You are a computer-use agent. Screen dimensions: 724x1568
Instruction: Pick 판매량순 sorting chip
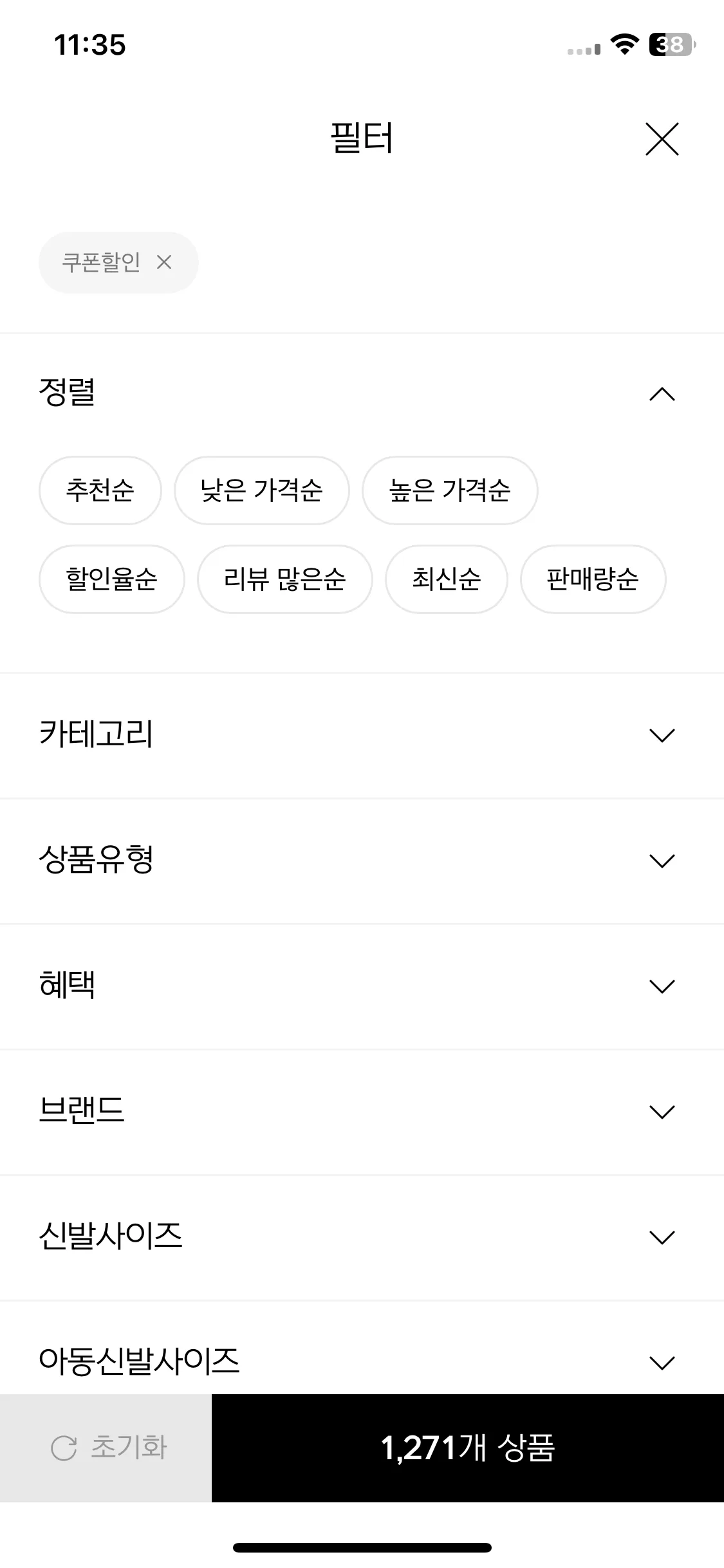click(593, 579)
